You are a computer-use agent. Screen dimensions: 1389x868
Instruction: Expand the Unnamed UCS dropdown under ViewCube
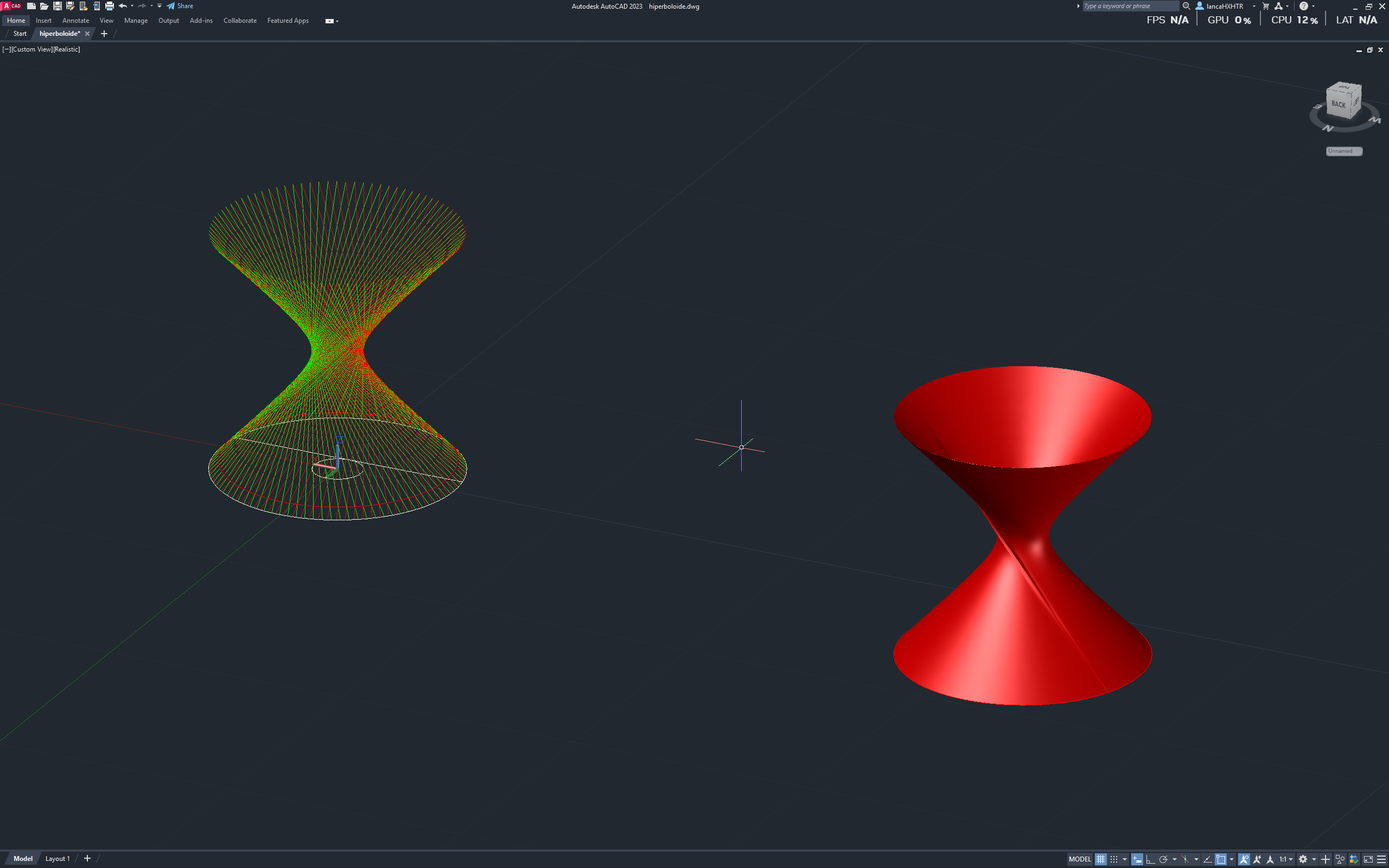coord(1343,151)
